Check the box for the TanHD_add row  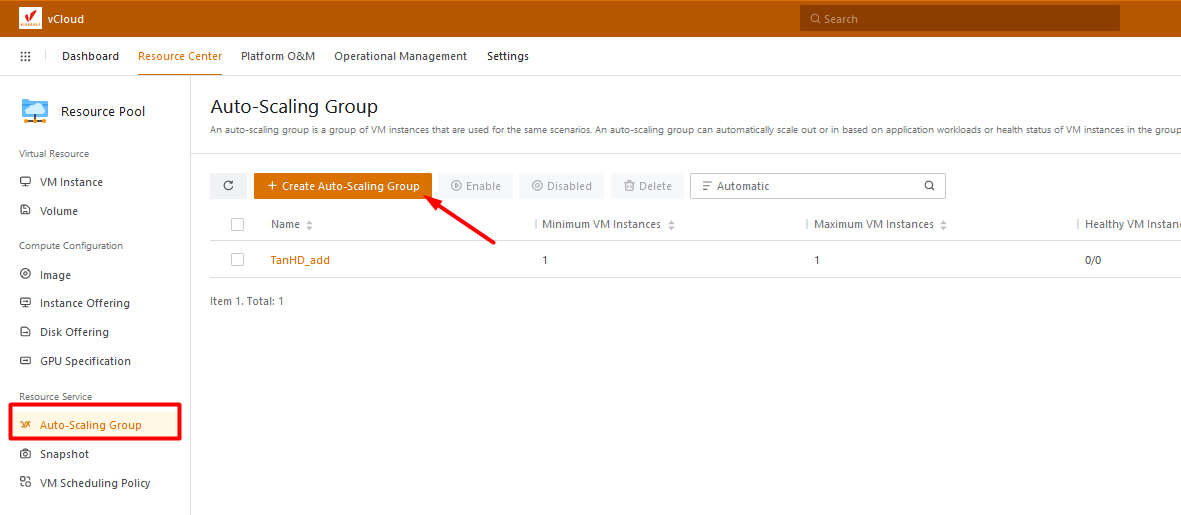[x=237, y=260]
